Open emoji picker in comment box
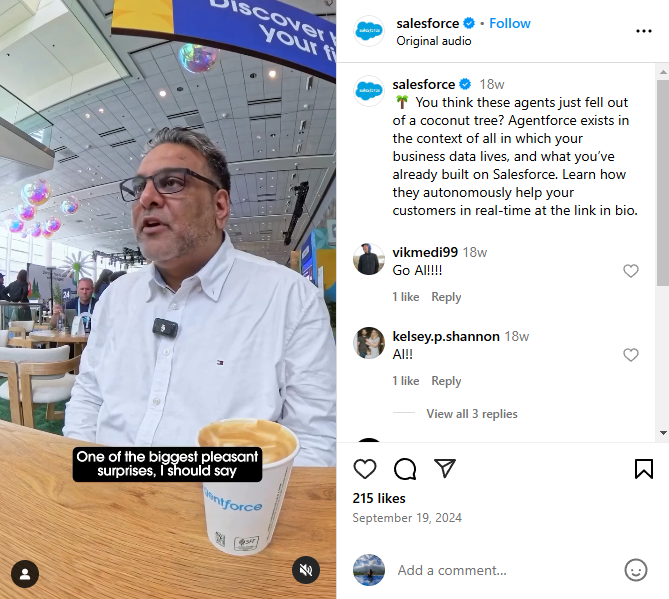 (636, 570)
